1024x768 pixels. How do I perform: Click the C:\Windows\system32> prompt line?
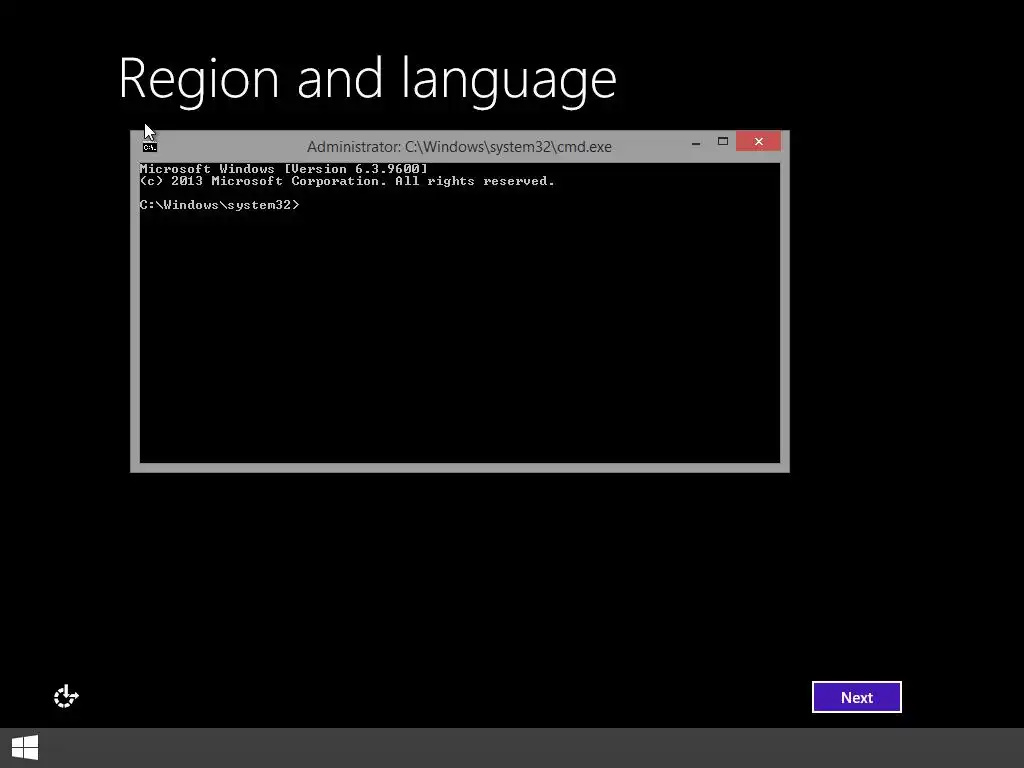(219, 205)
